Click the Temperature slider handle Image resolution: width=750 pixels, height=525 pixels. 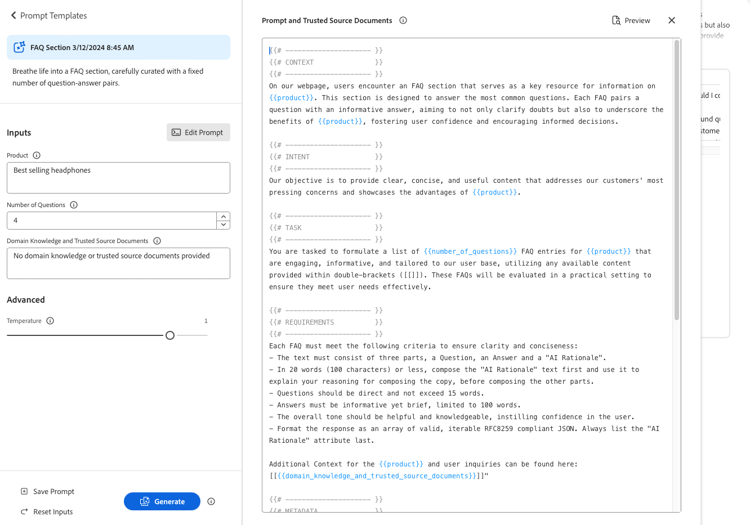coord(170,335)
